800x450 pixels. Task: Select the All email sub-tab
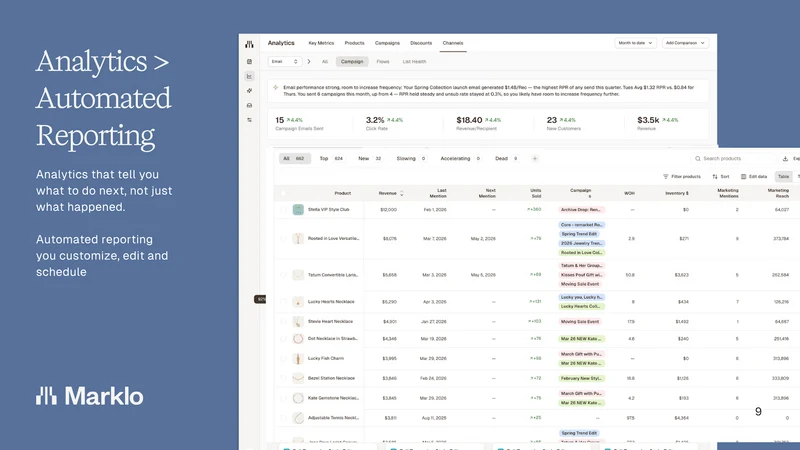tap(324, 62)
